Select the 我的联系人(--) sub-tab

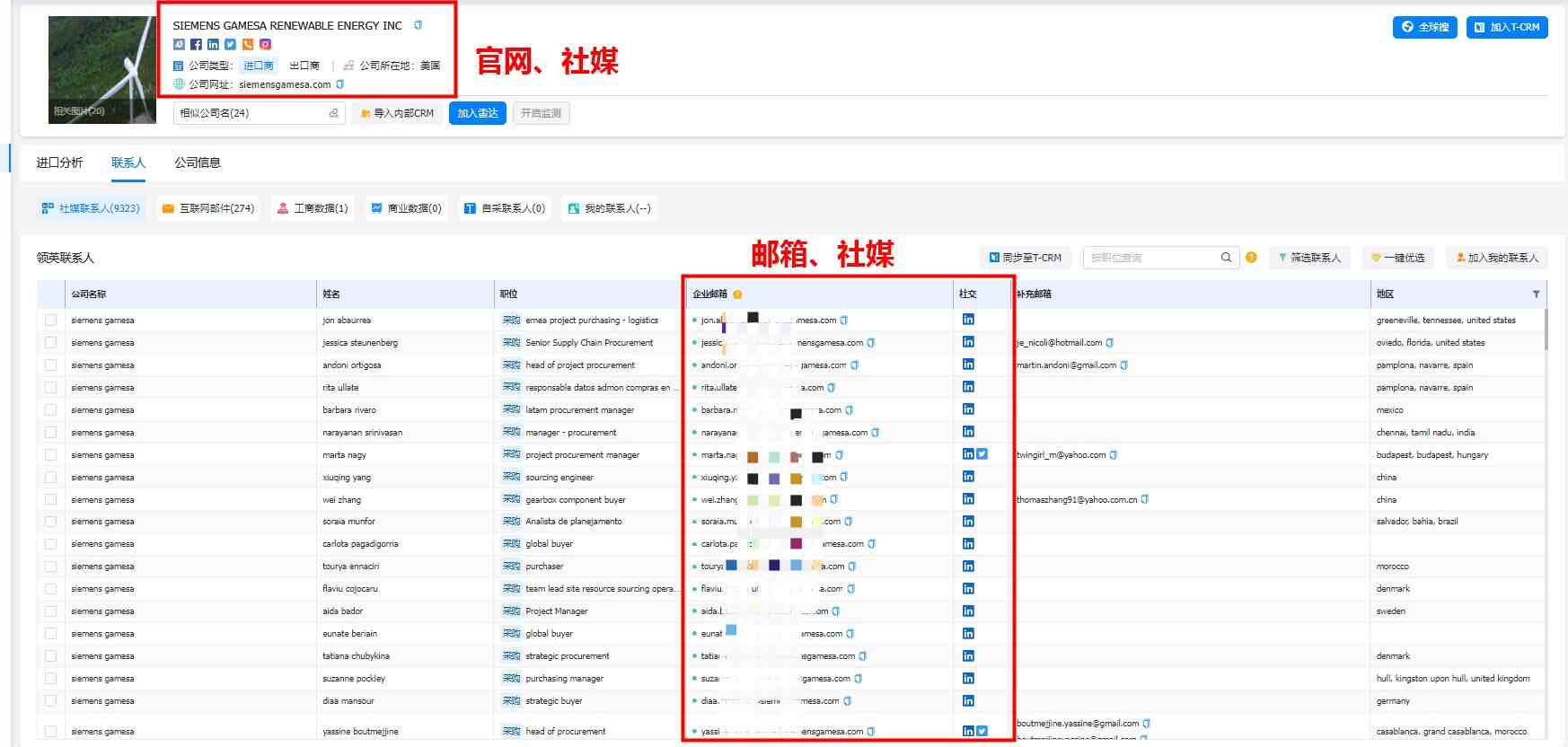coord(610,208)
